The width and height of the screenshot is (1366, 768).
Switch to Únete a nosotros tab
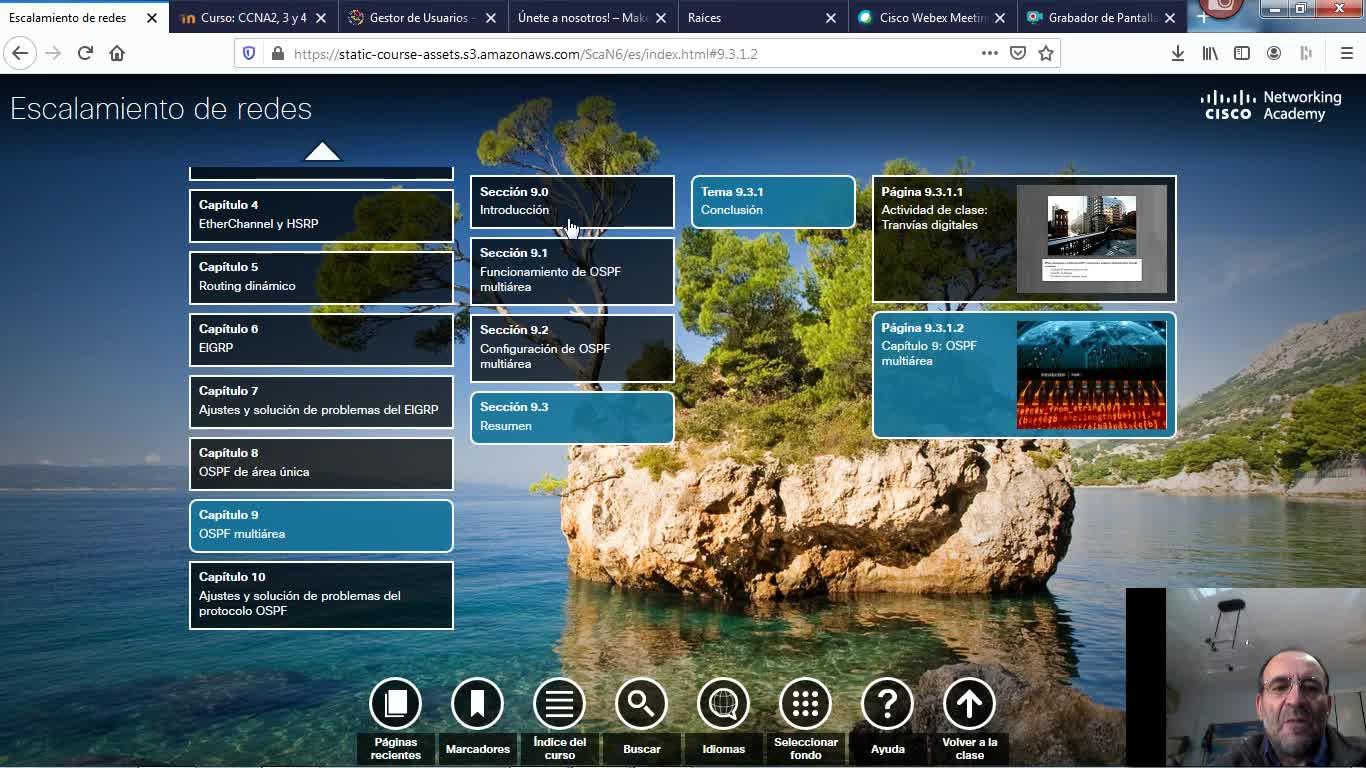click(x=593, y=18)
